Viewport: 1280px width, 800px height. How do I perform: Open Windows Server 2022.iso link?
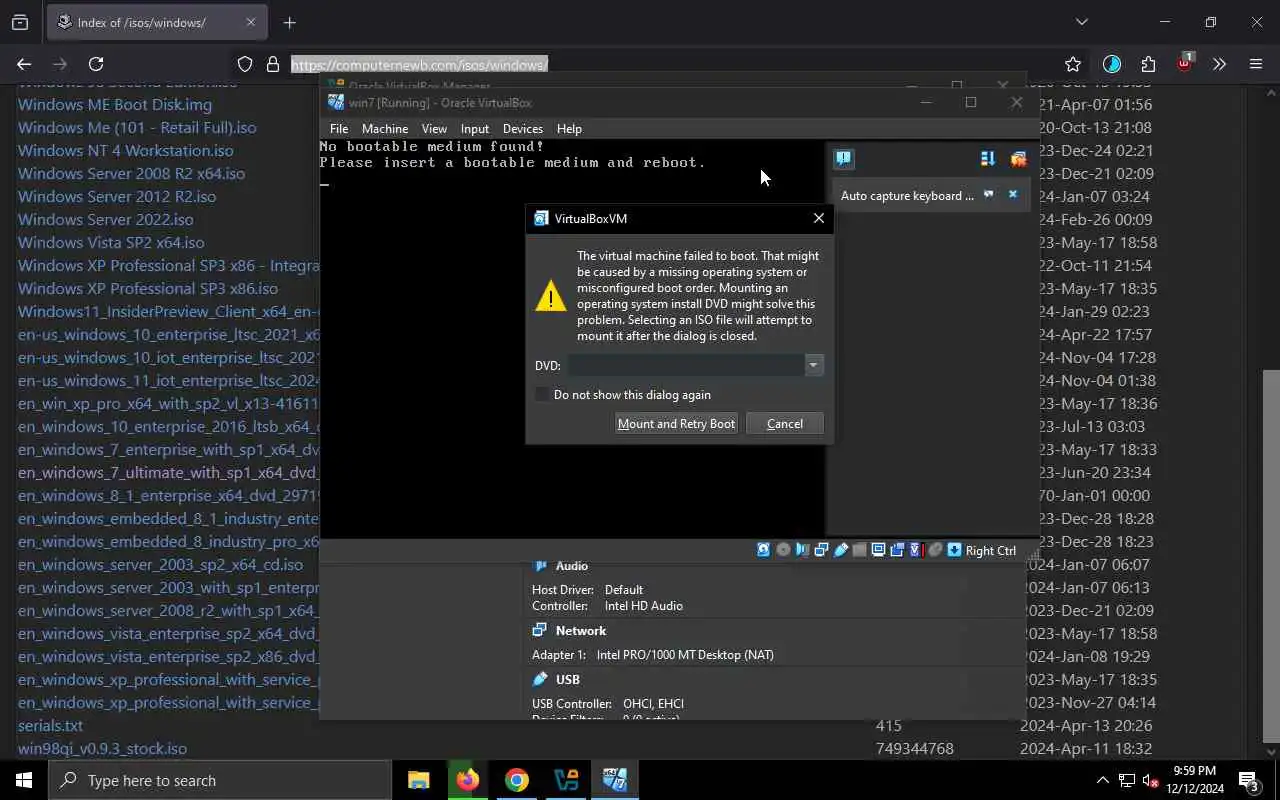pos(106,219)
